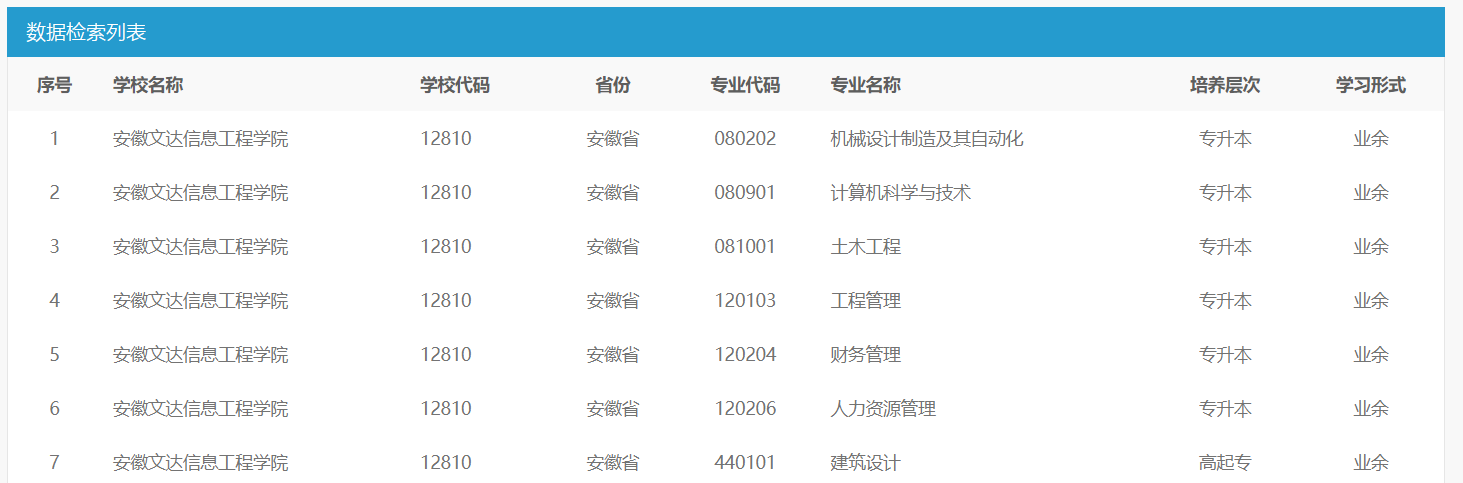Click major name 人力资源管理
1463x483 pixels.
[x=883, y=409]
